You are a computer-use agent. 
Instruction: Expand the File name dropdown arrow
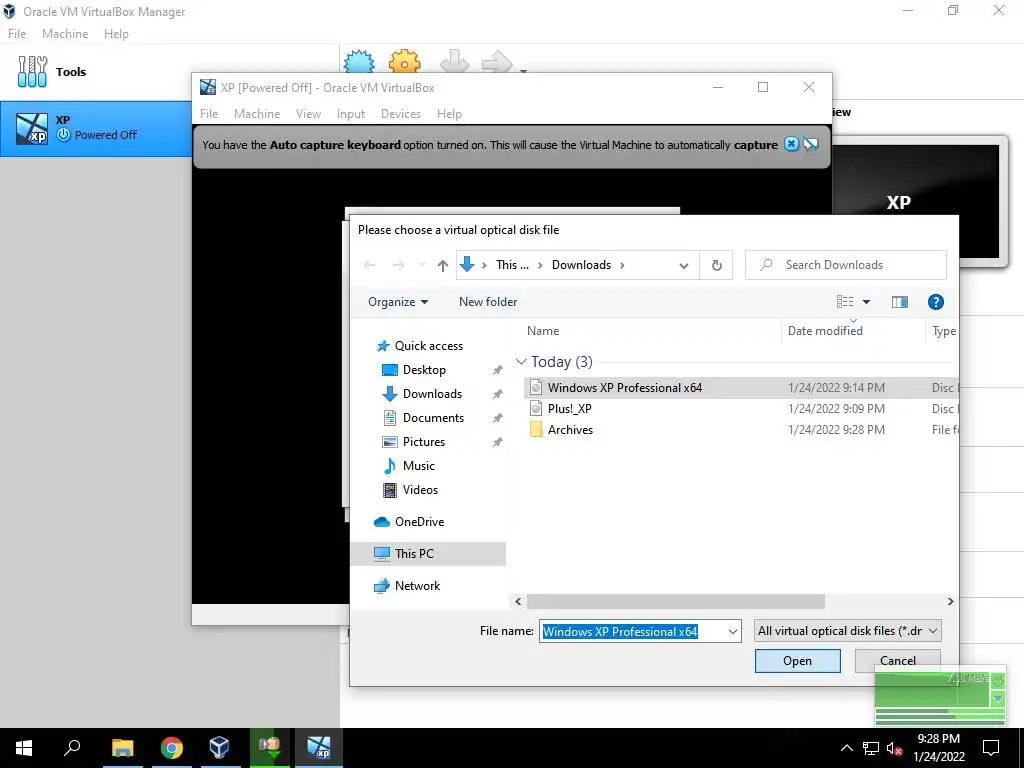(x=732, y=632)
